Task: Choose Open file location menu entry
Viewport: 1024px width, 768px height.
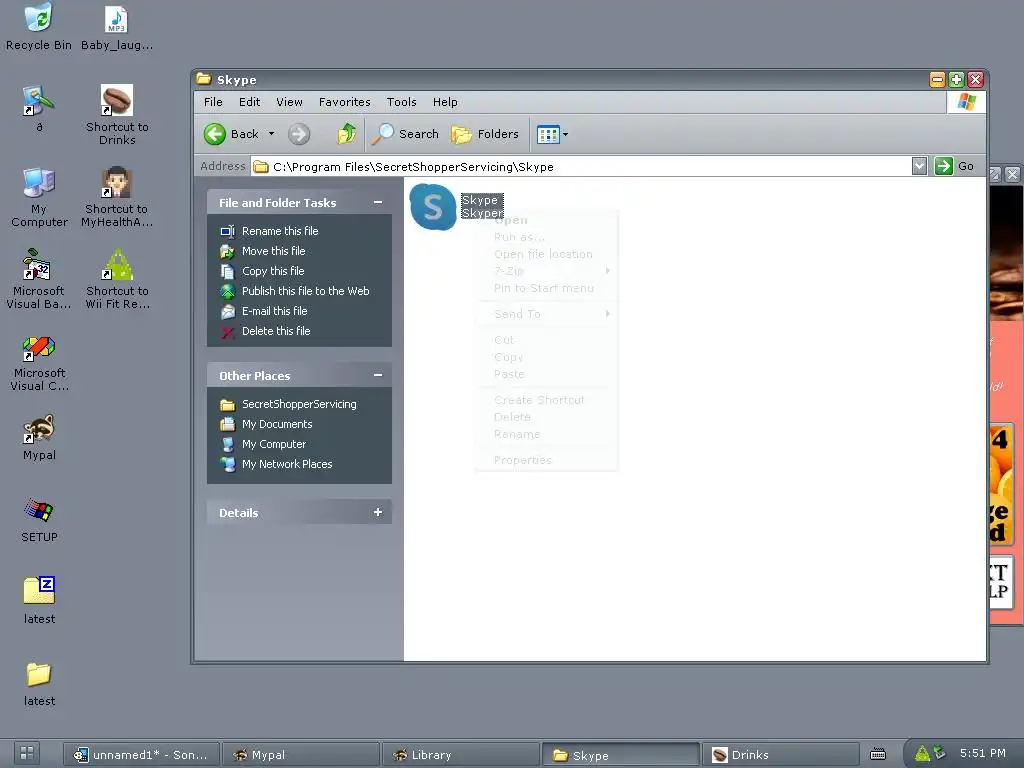Action: click(x=546, y=254)
